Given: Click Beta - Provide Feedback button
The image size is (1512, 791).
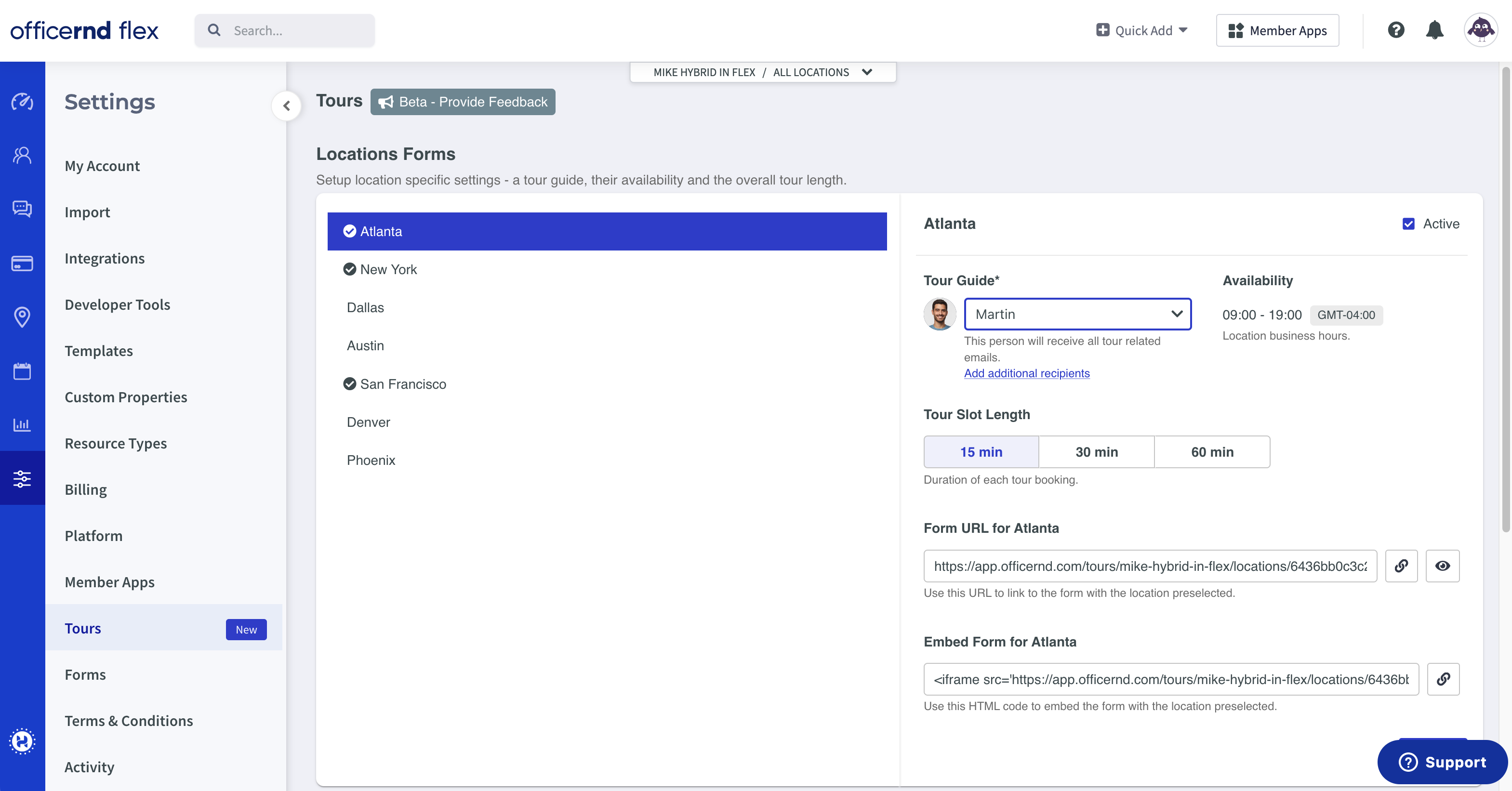Looking at the screenshot, I should point(463,102).
